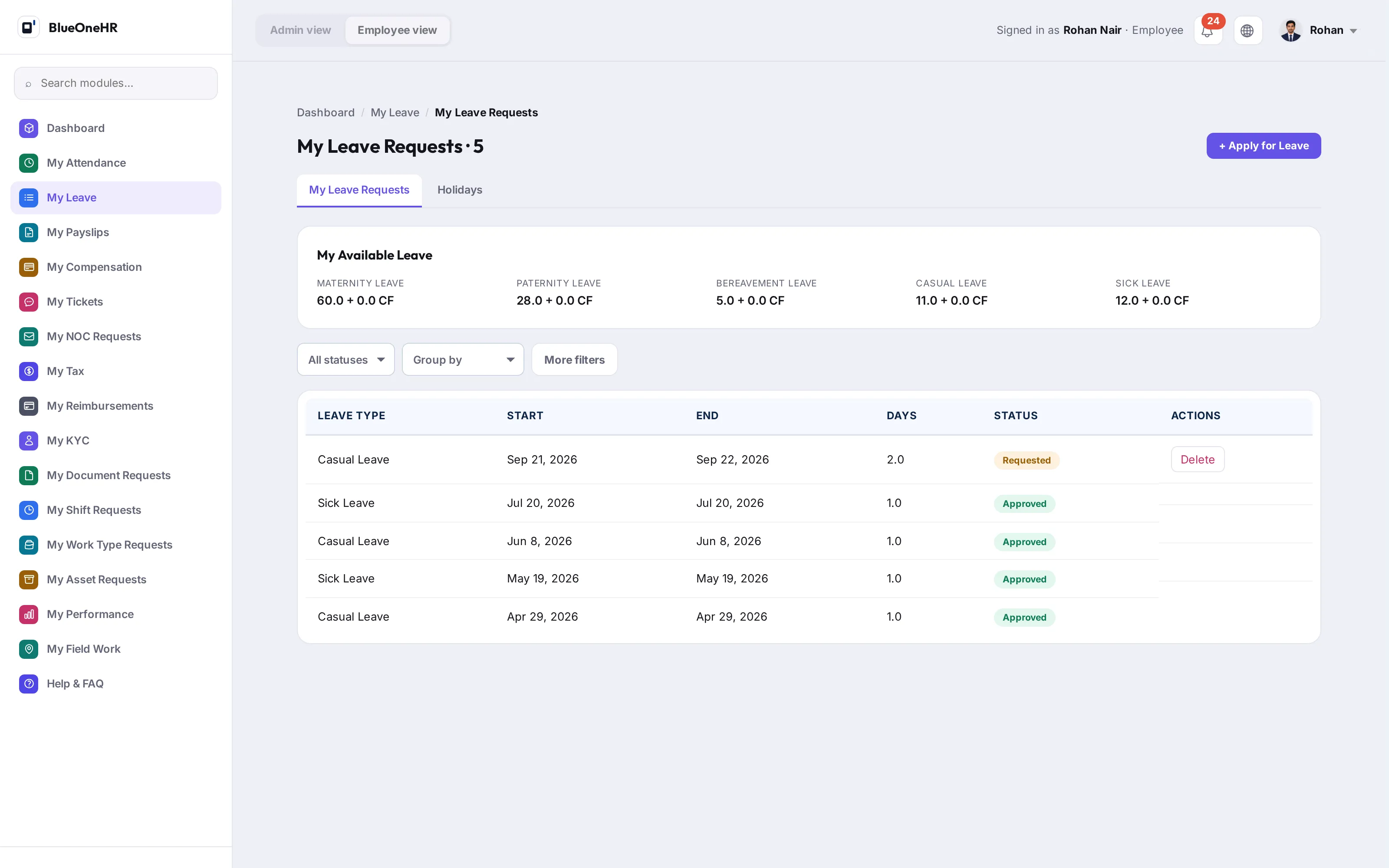Click the Jul 20 Sick Leave Approved badge
Screen dimensions: 1389x868
tap(1024, 504)
